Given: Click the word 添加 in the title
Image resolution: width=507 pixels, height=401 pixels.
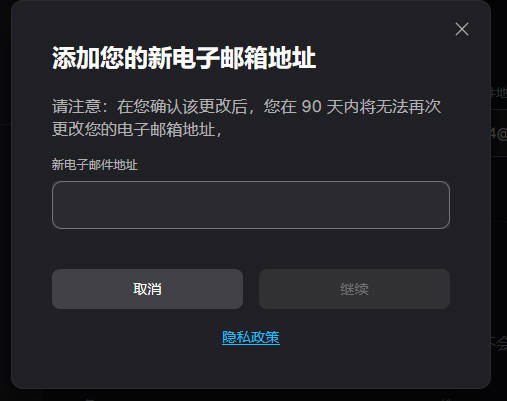Looking at the screenshot, I should [76, 58].
